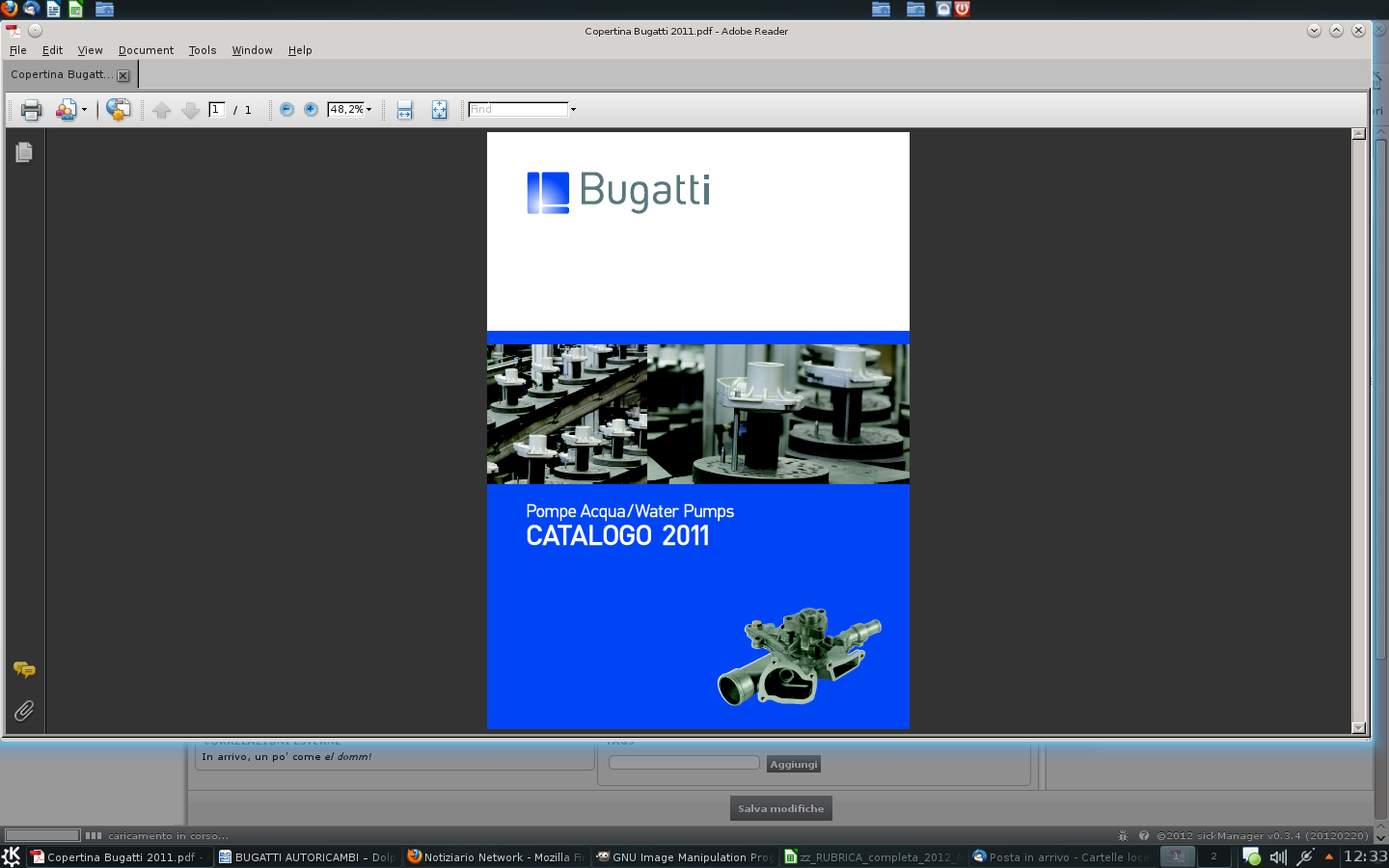The width and height of the screenshot is (1389, 868).
Task: Open the Window menu
Action: tap(252, 50)
